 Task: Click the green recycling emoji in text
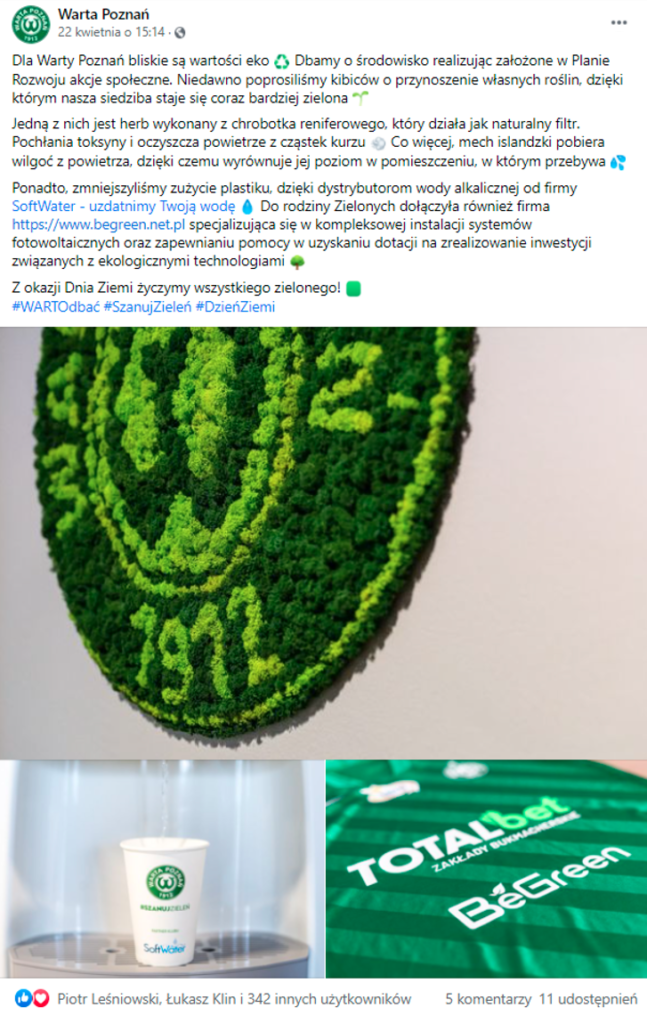(281, 61)
